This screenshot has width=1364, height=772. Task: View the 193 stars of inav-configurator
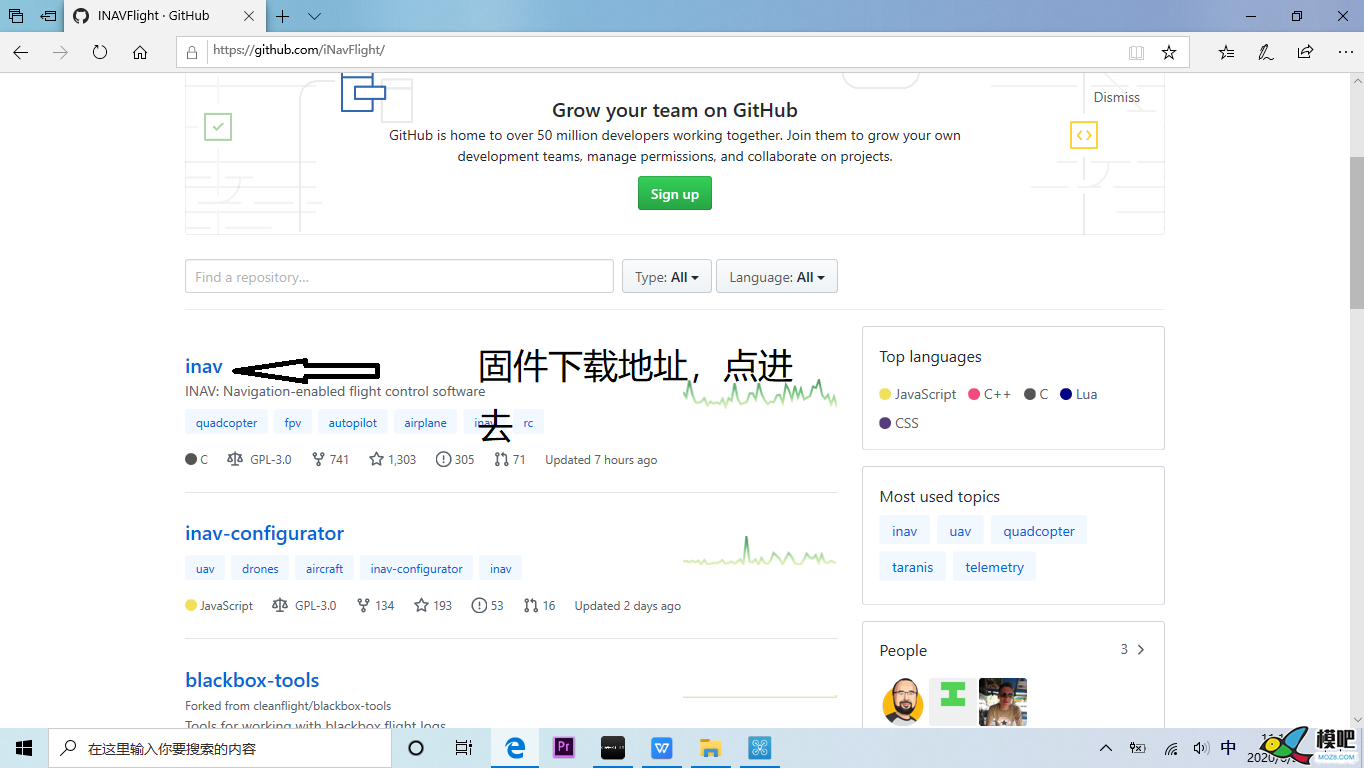[433, 606]
